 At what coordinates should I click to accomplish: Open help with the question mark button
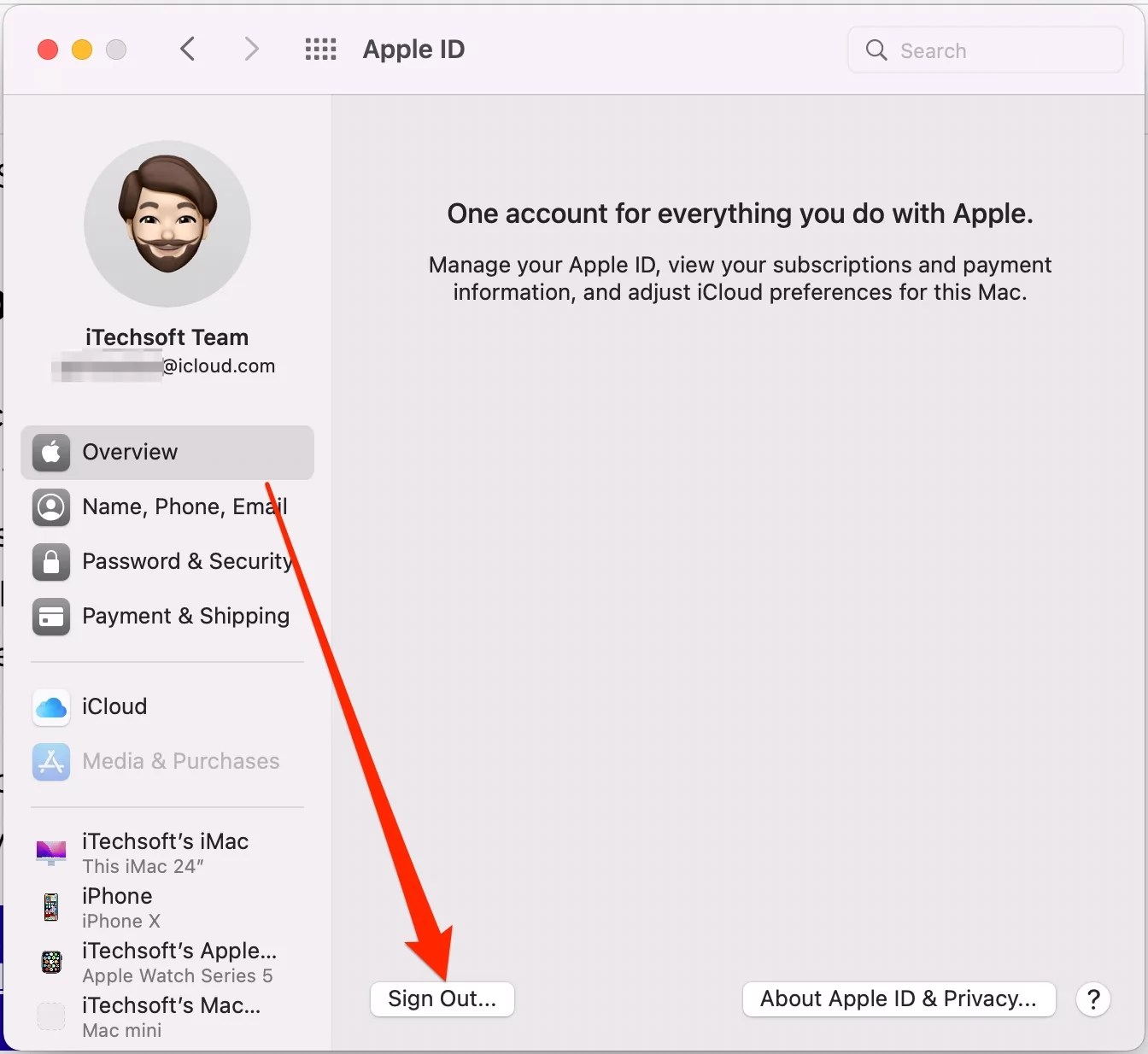pyautogui.click(x=1093, y=998)
